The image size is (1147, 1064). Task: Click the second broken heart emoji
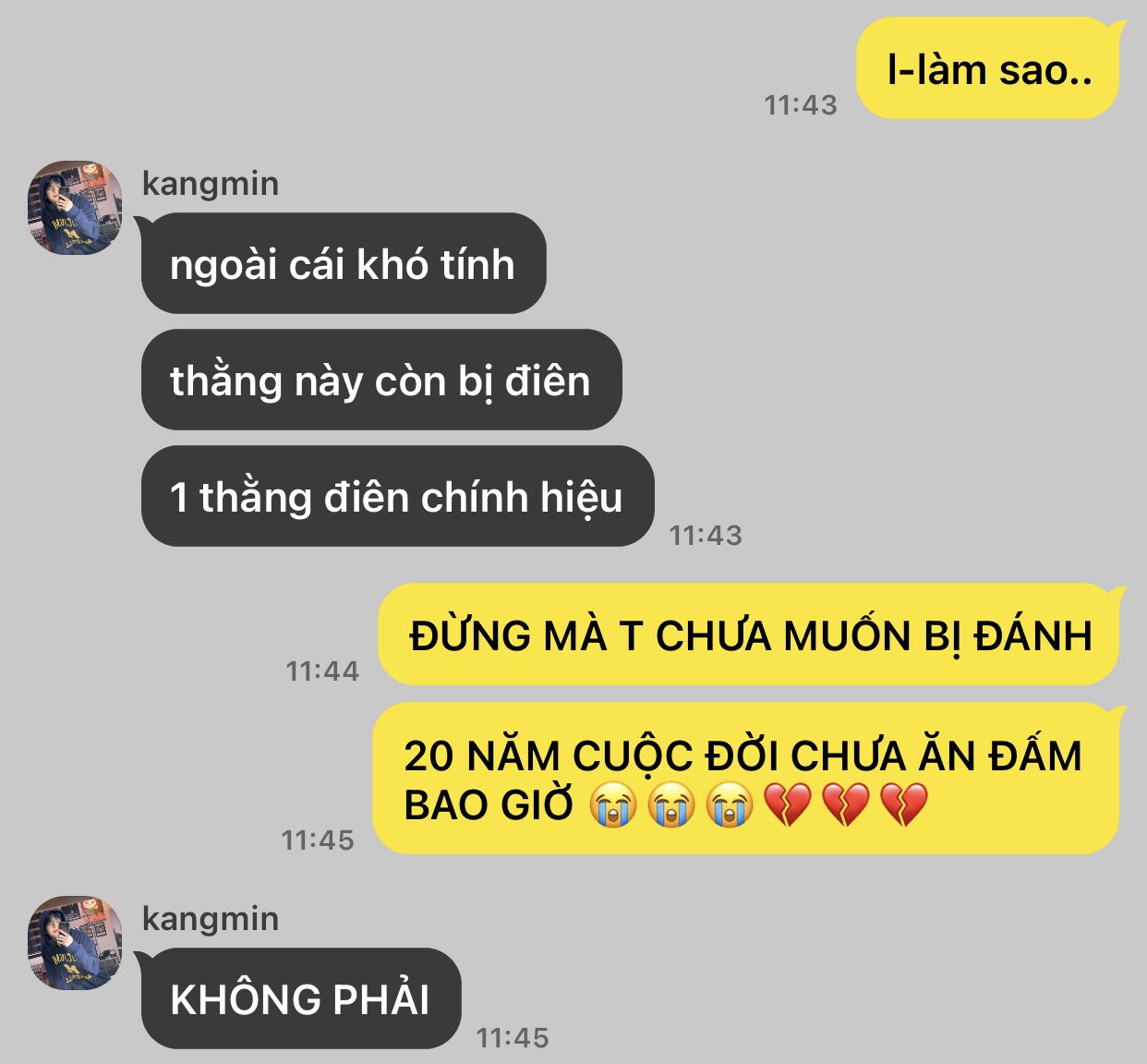[846, 804]
